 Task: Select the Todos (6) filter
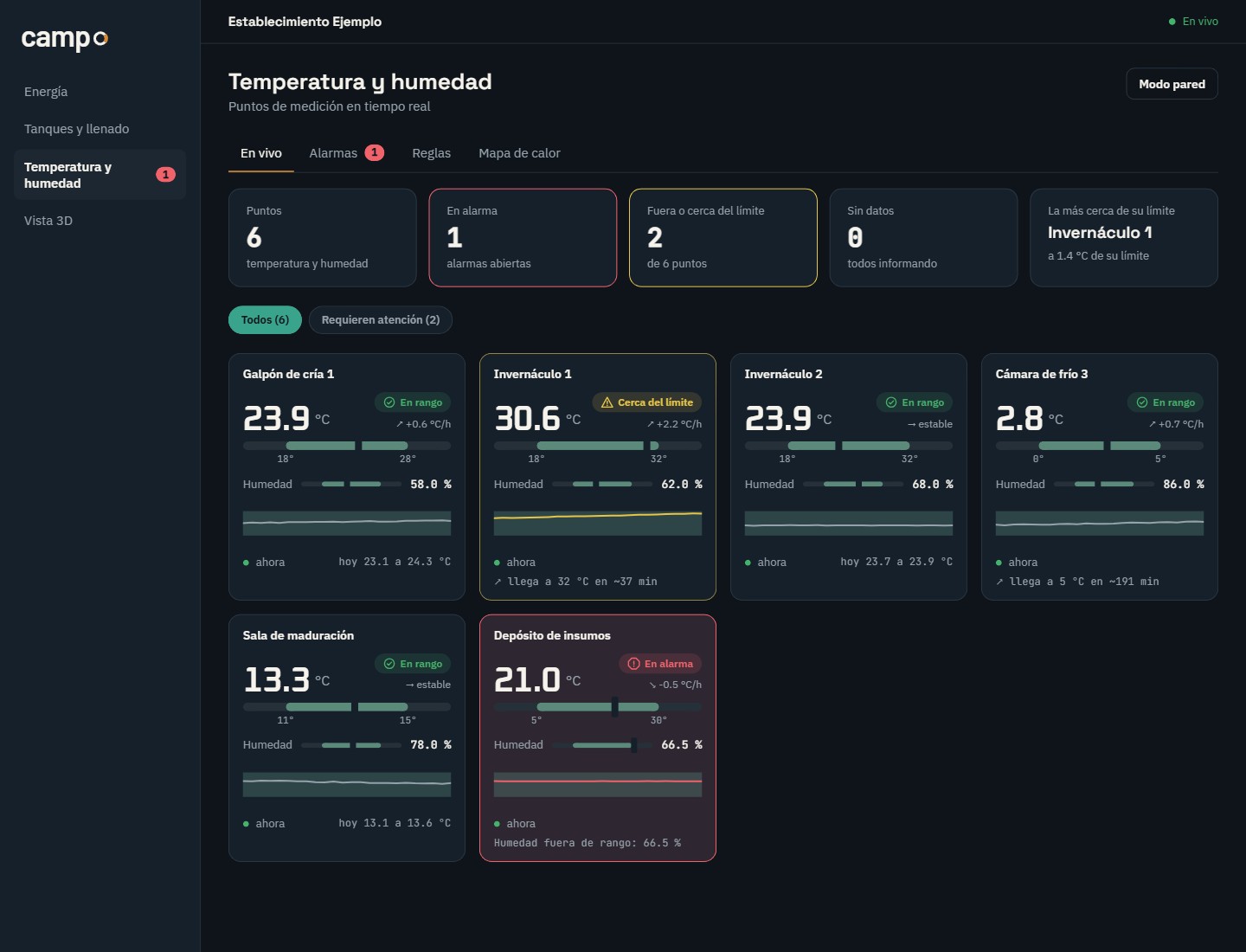coord(265,320)
